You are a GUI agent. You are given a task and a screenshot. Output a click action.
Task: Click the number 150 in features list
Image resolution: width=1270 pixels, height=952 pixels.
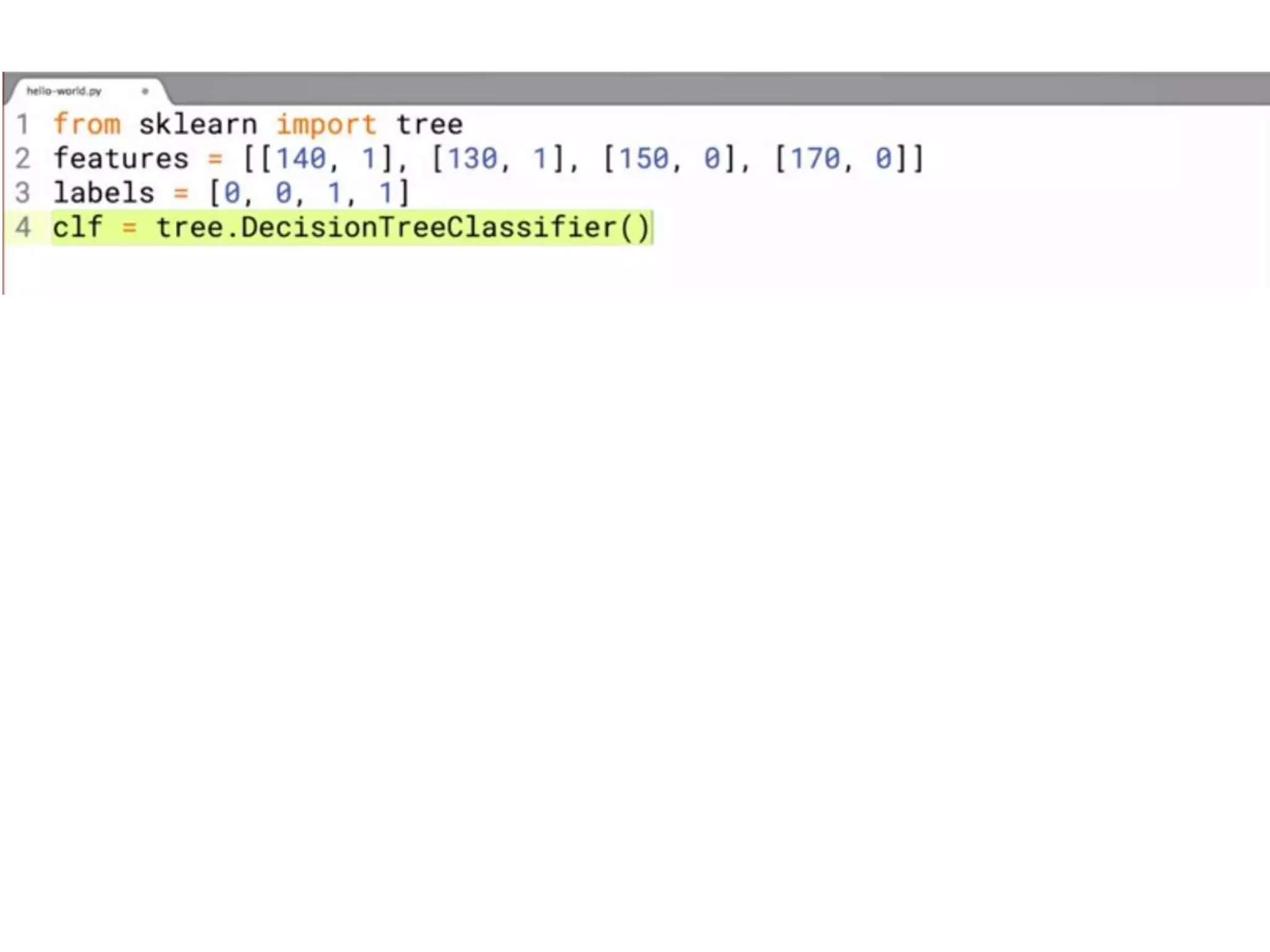click(x=645, y=159)
